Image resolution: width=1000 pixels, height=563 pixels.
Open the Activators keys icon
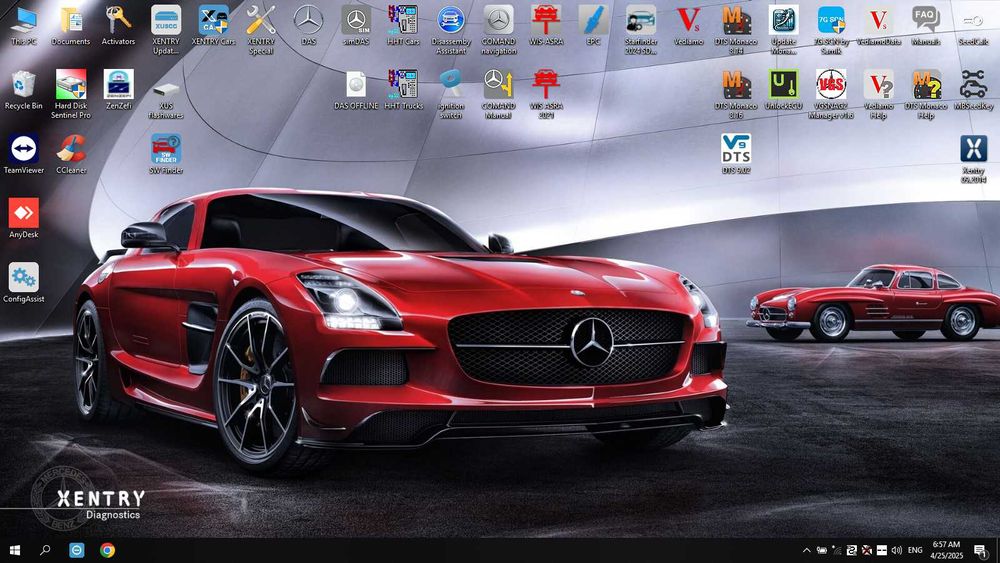click(119, 26)
